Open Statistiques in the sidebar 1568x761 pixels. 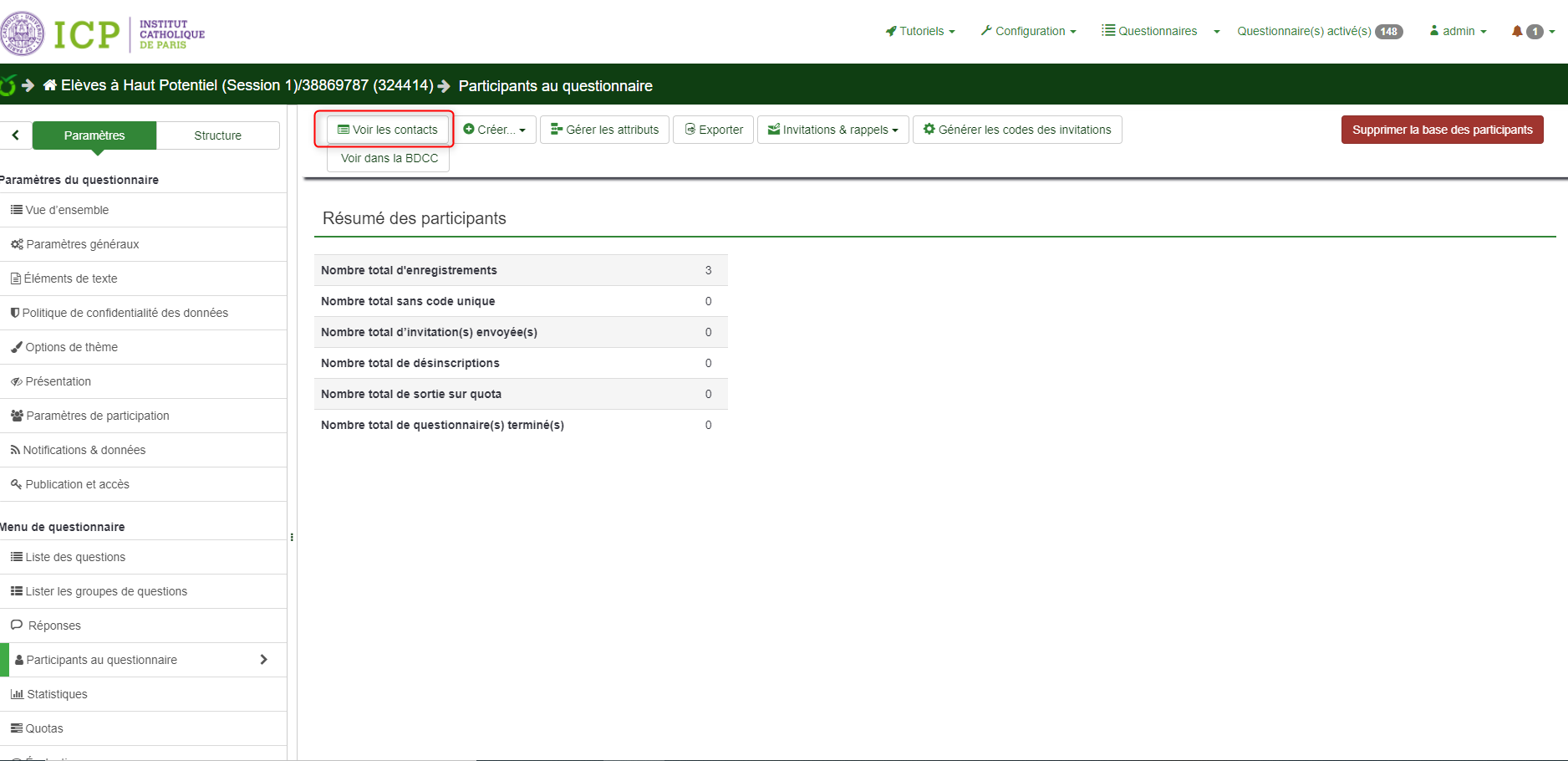pyautogui.click(x=56, y=694)
